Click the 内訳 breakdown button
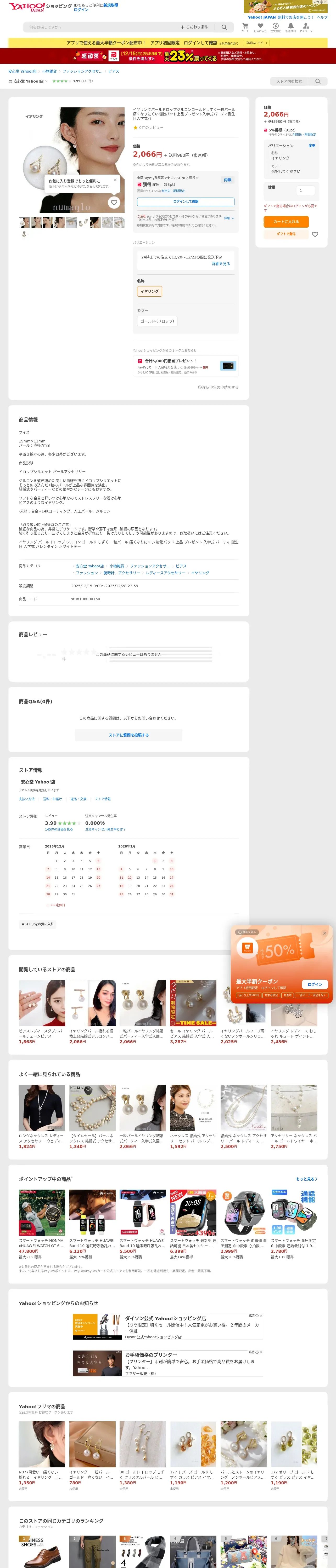336x1568 pixels. coord(227,180)
